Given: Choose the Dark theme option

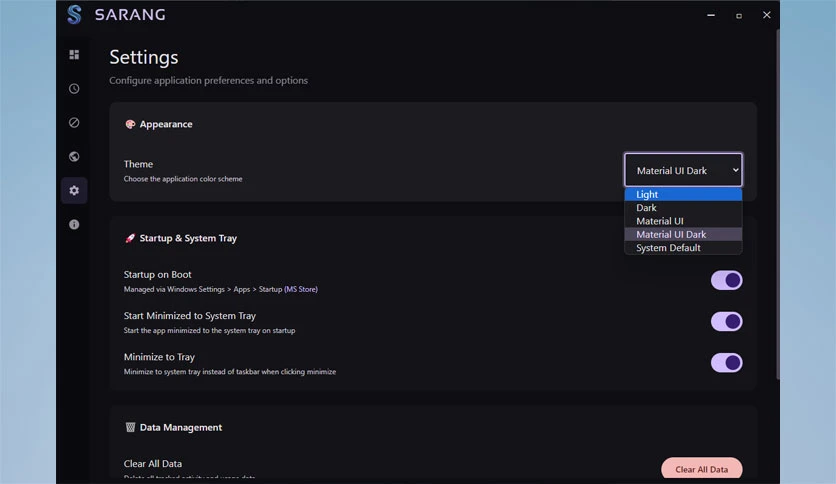Looking at the screenshot, I should click(x=683, y=207).
